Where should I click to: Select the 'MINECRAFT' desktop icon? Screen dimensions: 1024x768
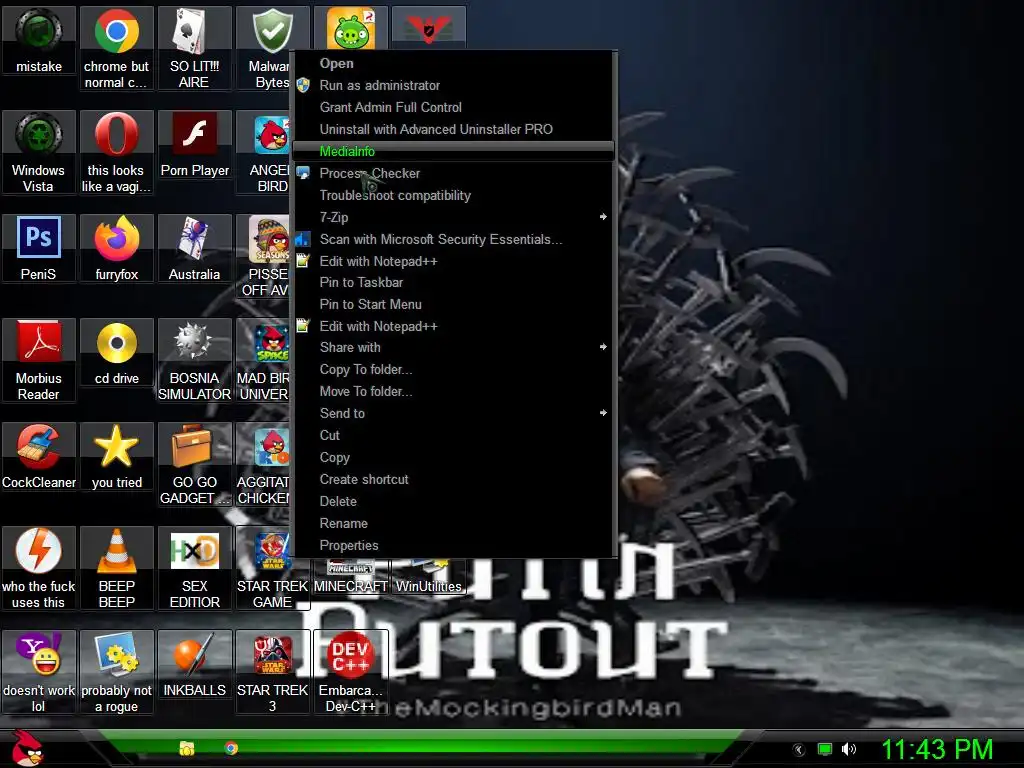351,577
